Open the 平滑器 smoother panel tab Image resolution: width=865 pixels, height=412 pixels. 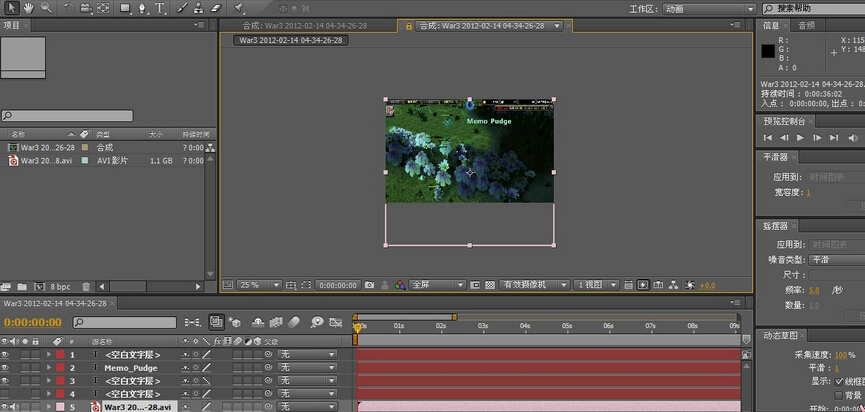[x=776, y=157]
